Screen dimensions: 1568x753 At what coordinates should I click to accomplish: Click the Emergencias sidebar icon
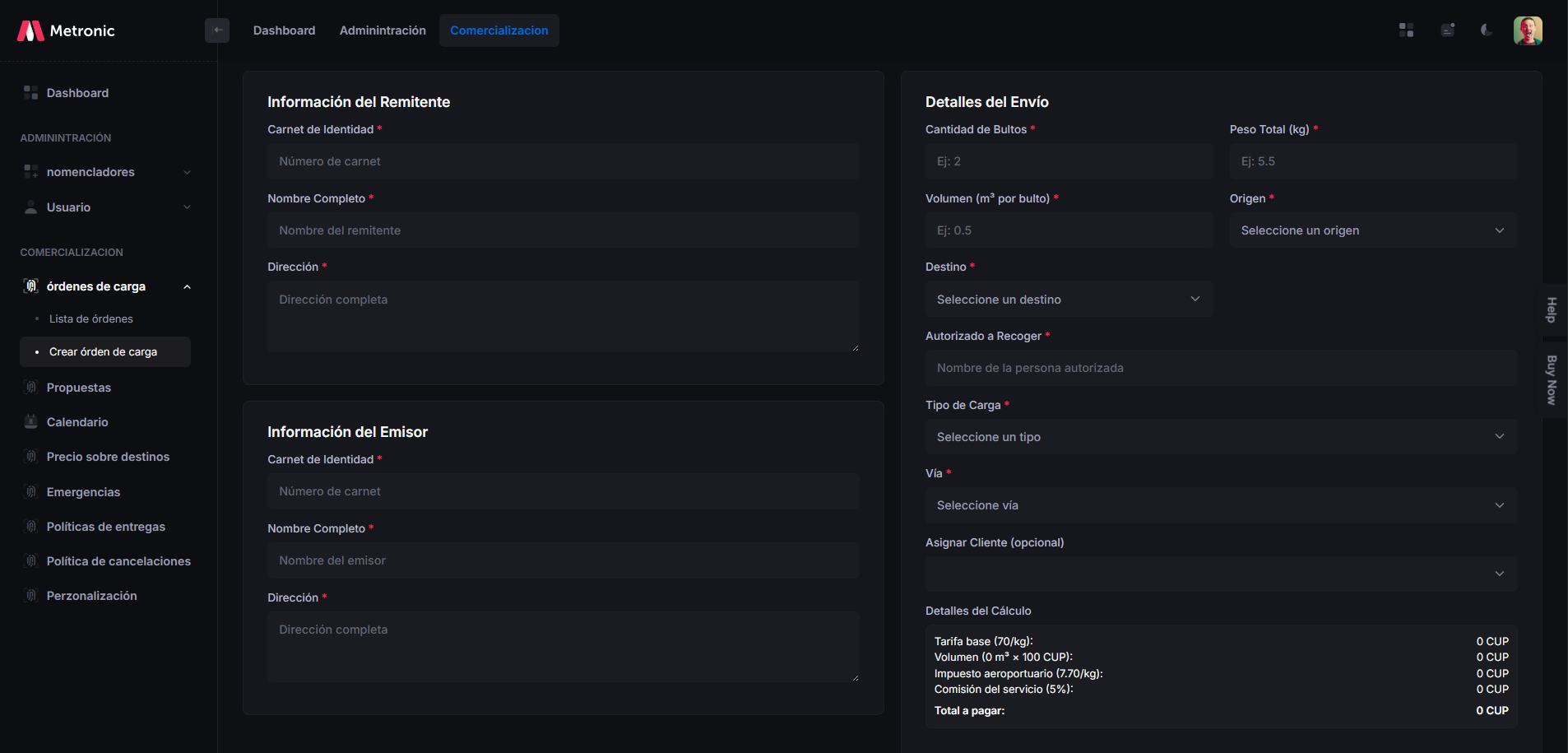[x=31, y=492]
